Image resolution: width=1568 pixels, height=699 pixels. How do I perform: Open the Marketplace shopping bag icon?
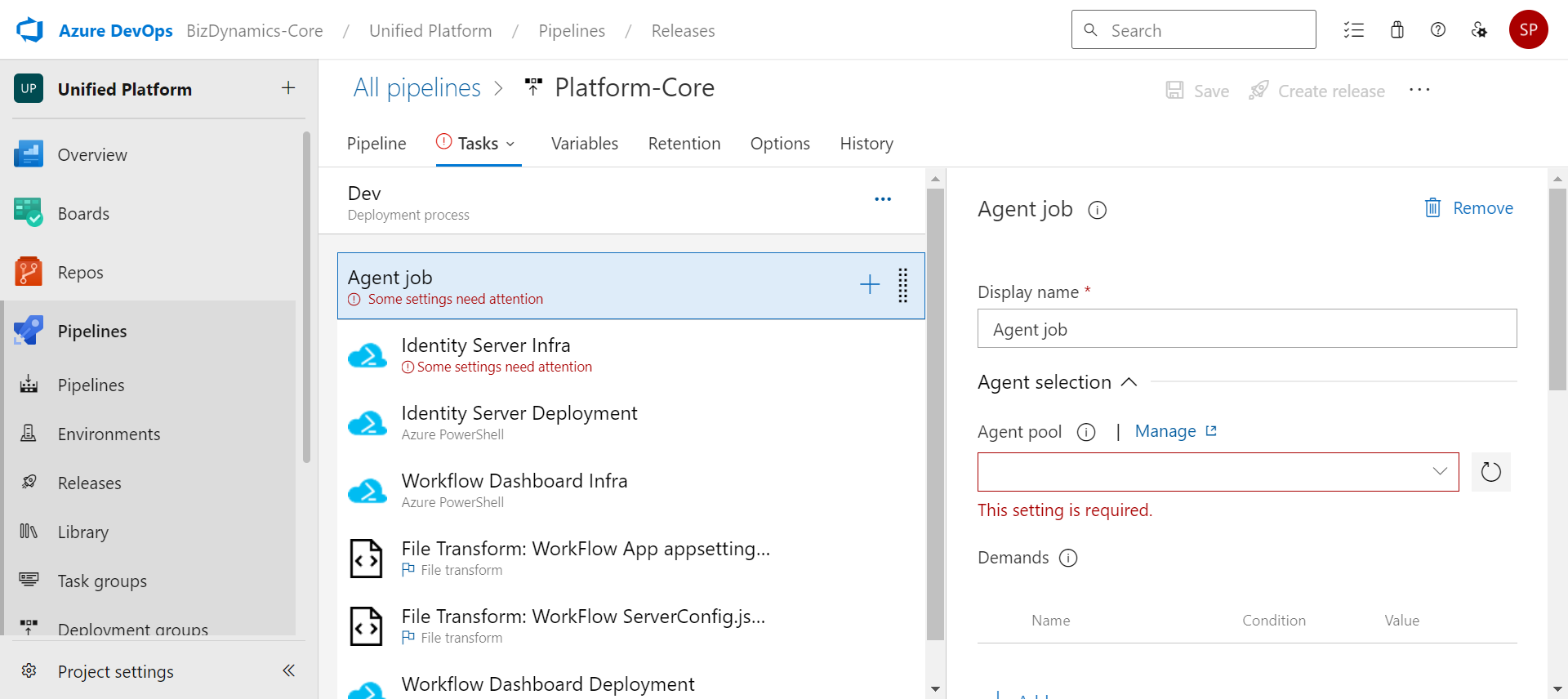pyautogui.click(x=1397, y=30)
